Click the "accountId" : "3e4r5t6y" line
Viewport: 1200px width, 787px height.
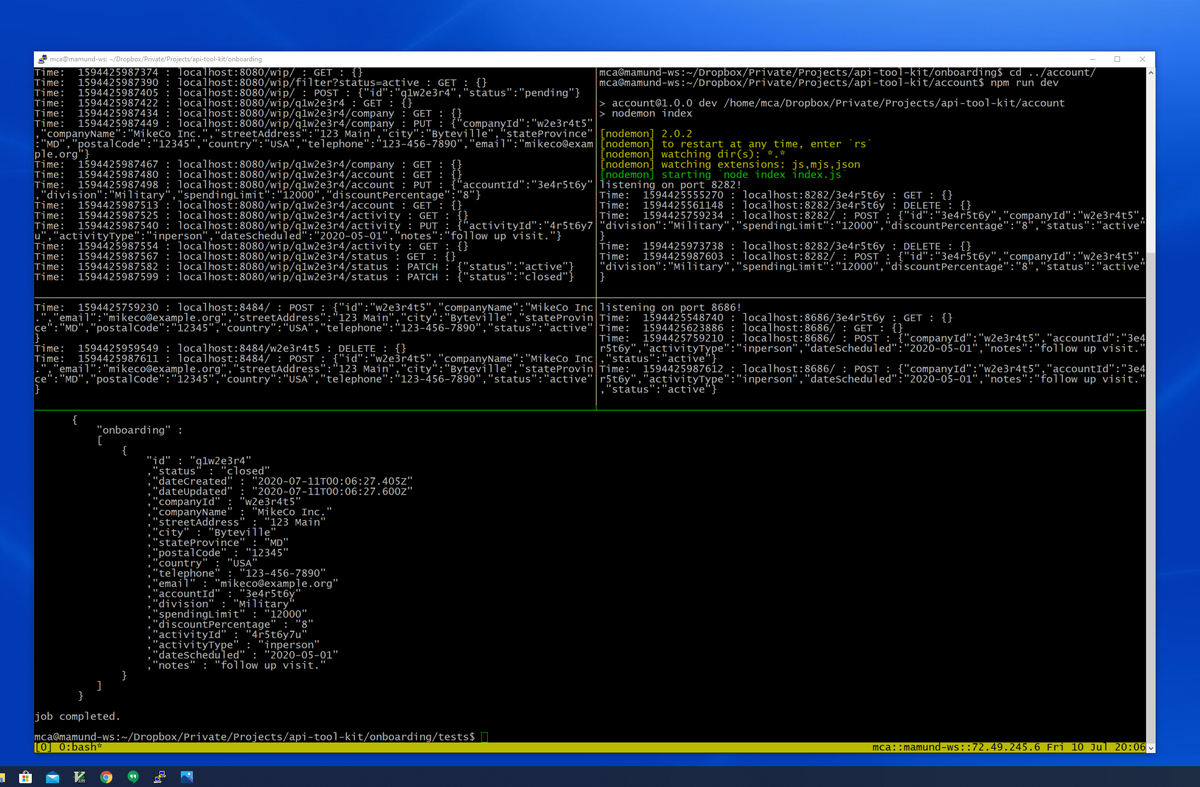222,593
